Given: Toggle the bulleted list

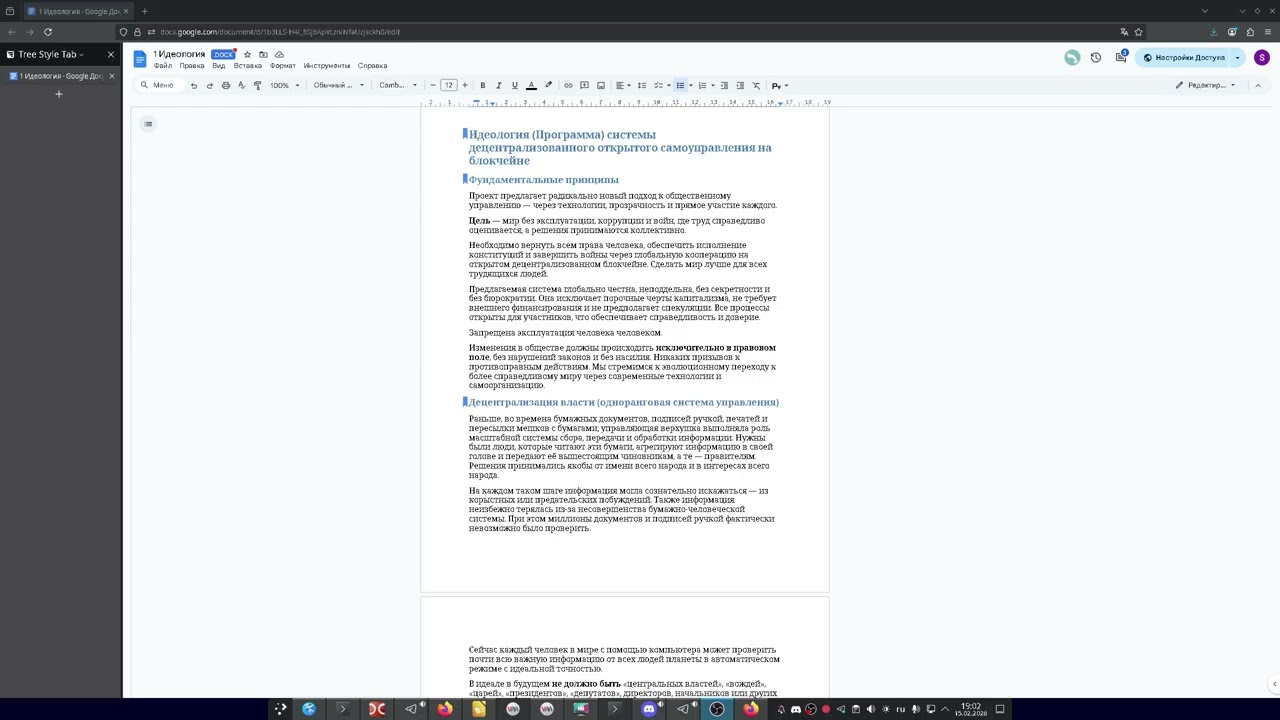Looking at the screenshot, I should [x=680, y=85].
